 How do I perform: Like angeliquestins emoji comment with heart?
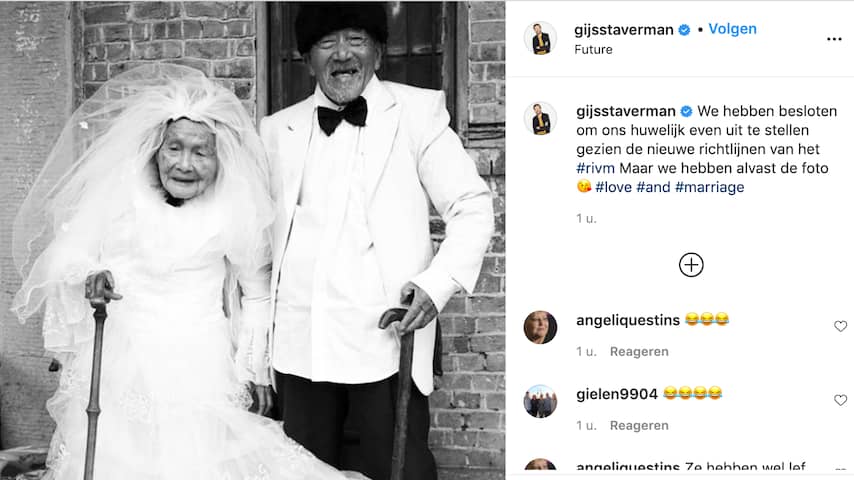tap(840, 326)
